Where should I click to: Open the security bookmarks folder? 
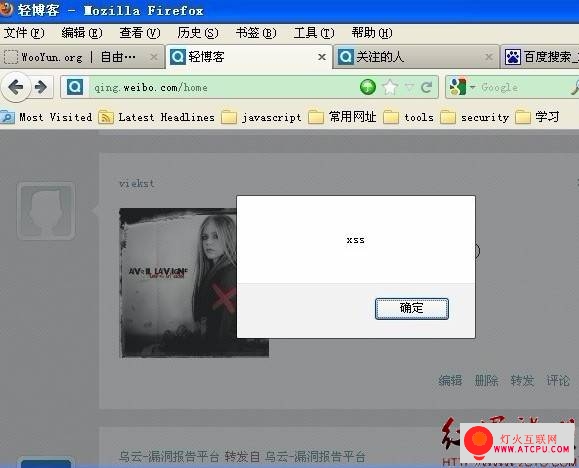pos(475,117)
